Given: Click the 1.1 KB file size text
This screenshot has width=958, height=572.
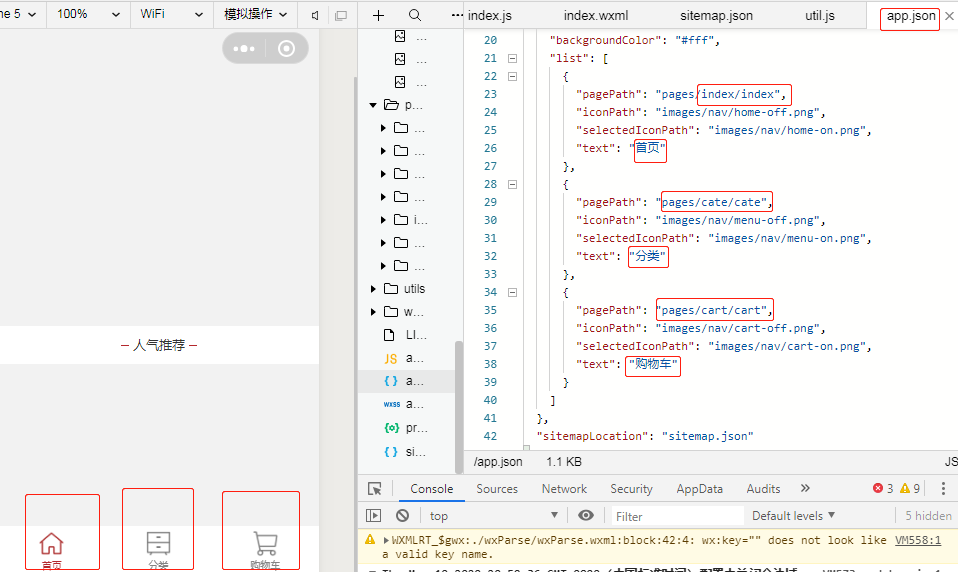Looking at the screenshot, I should (564, 462).
